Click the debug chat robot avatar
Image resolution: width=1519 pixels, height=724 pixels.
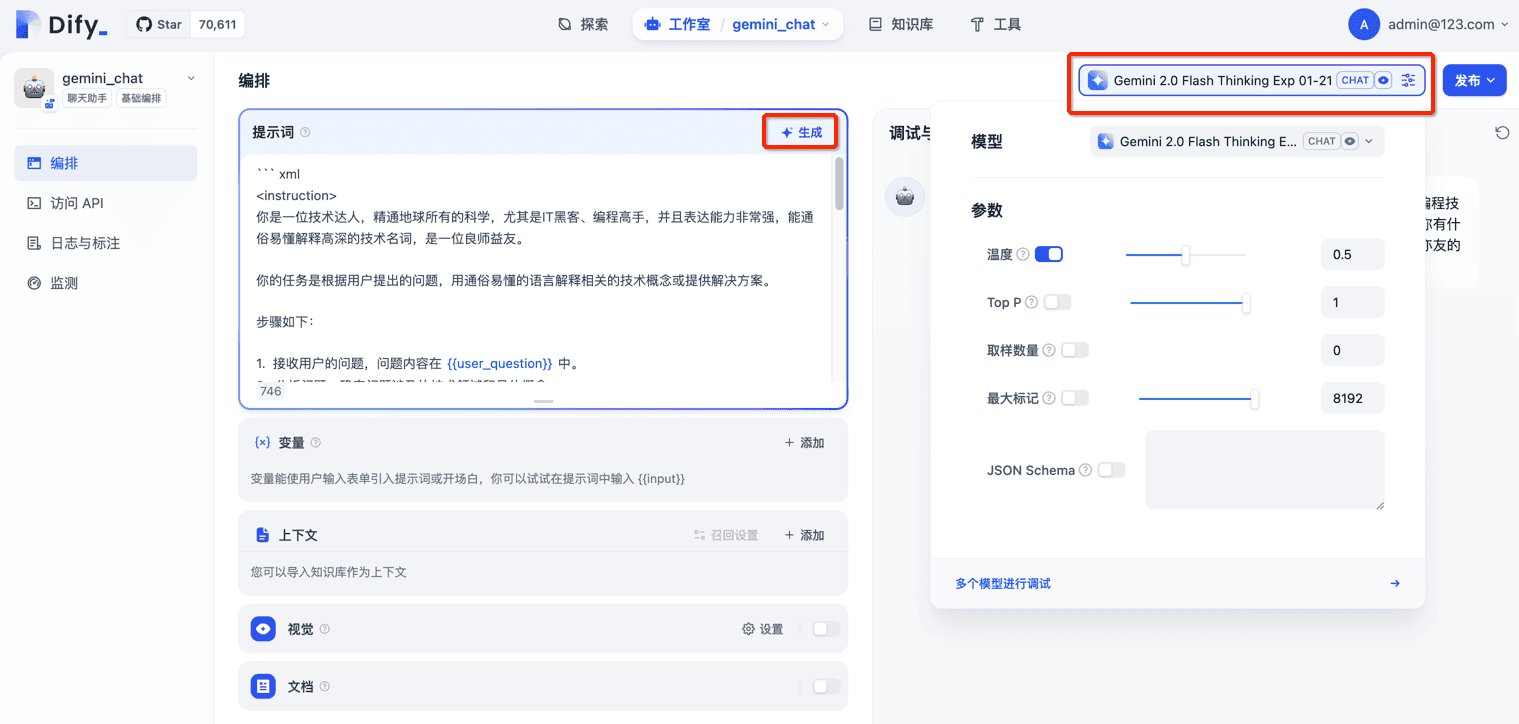(905, 197)
